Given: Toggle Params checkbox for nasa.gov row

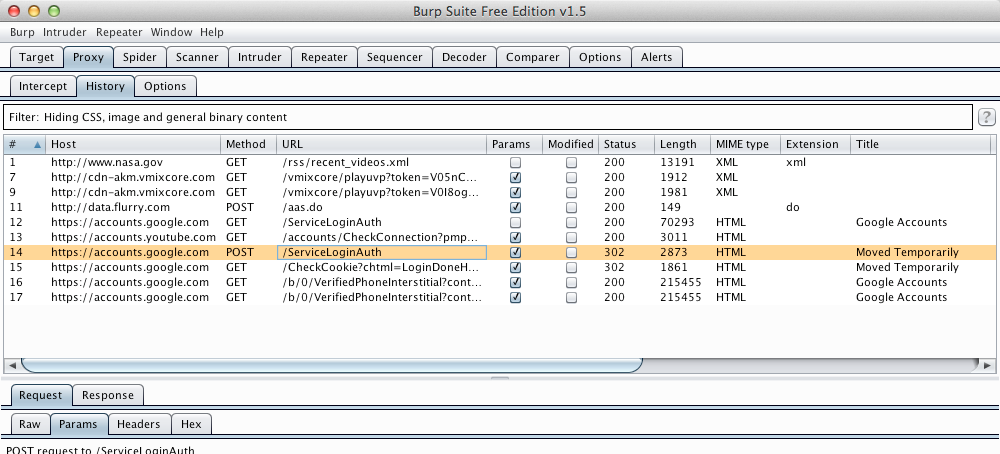Looking at the screenshot, I should (x=515, y=162).
